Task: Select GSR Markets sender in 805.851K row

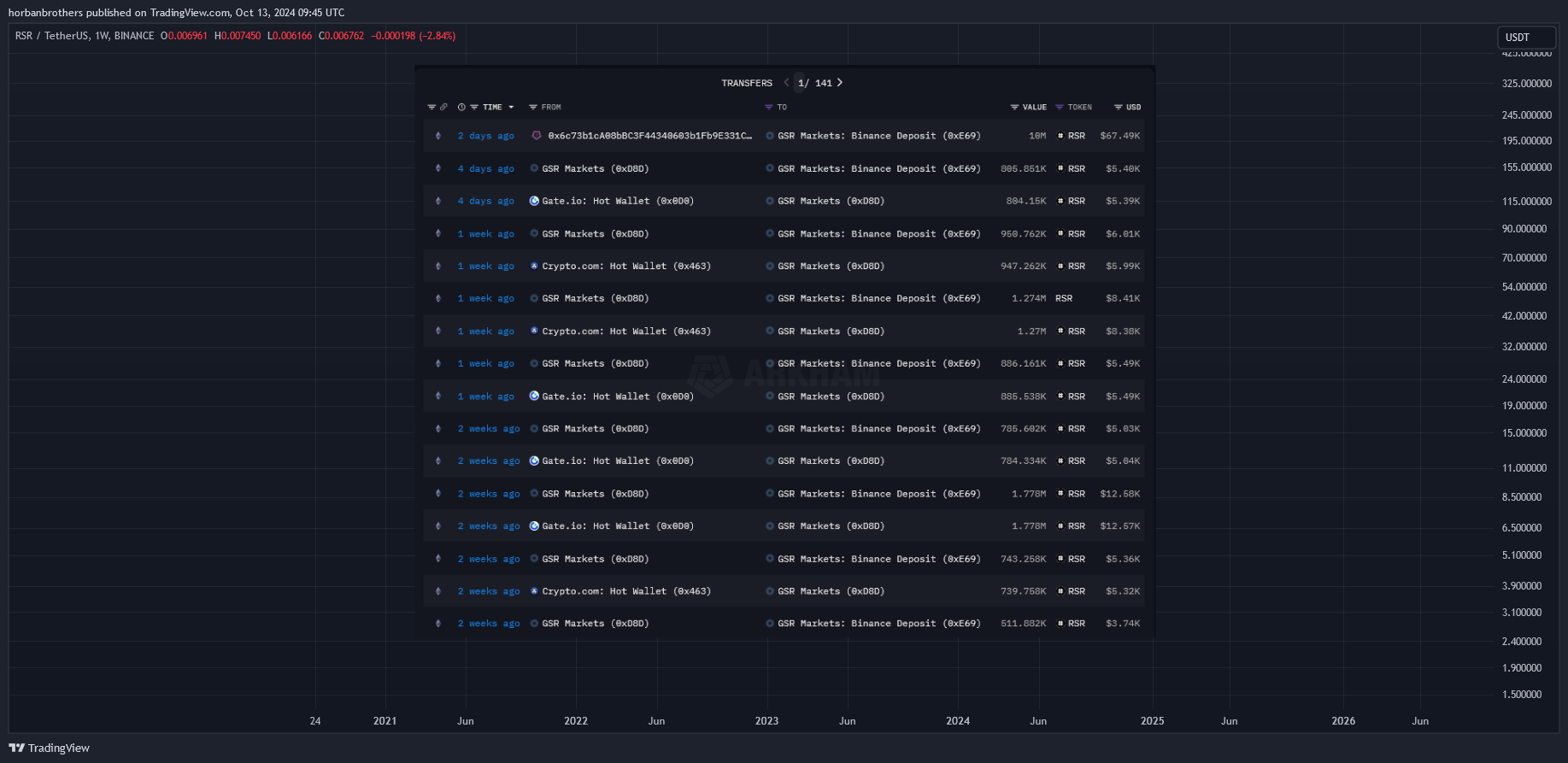Action: [x=596, y=169]
